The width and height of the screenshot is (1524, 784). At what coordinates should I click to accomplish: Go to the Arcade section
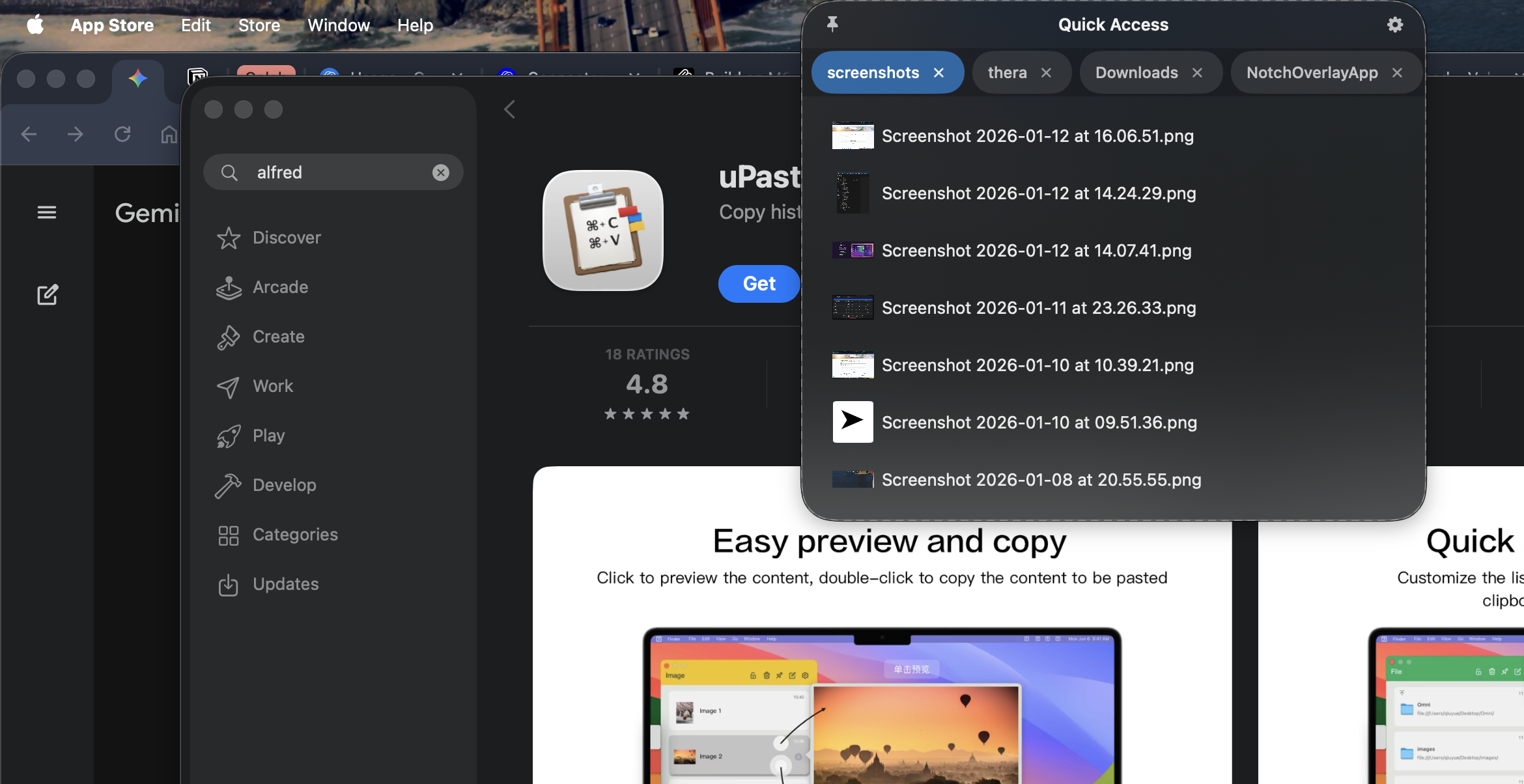coord(280,287)
